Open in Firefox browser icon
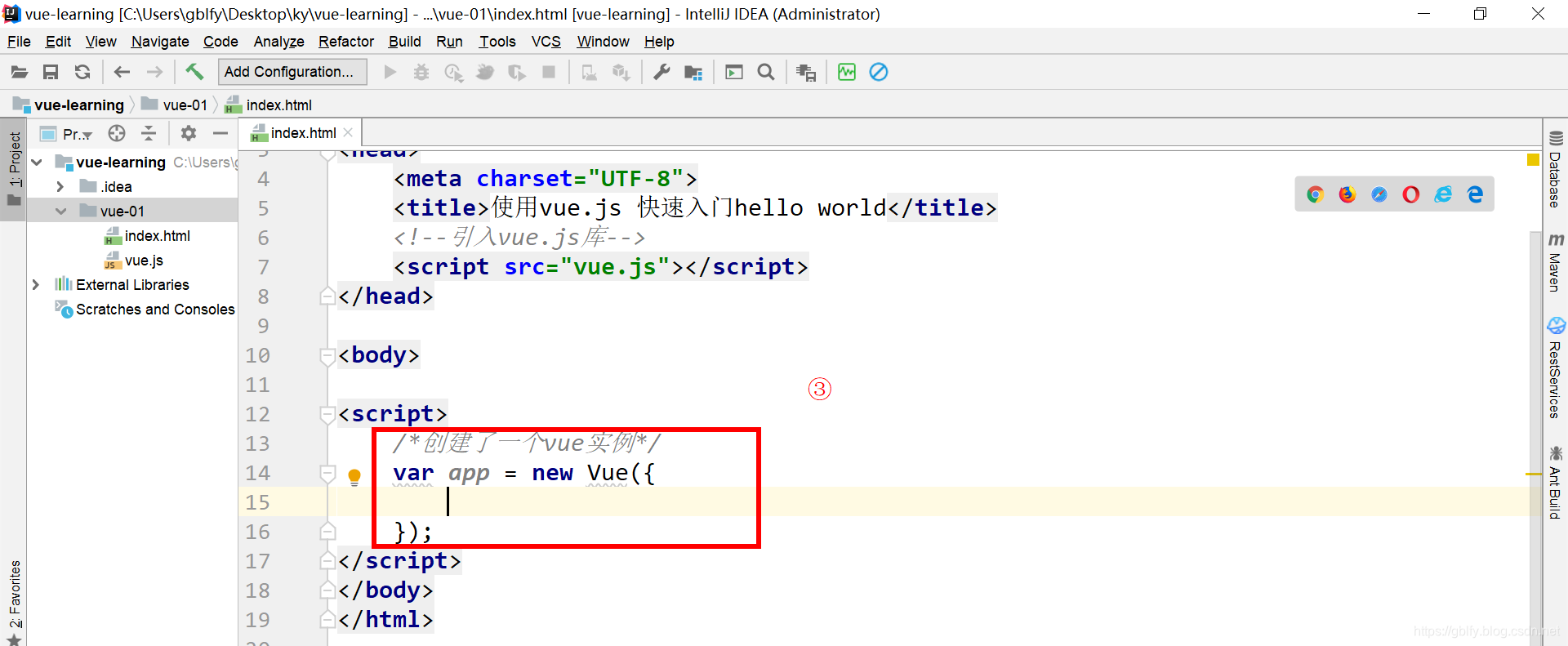1568x646 pixels. coord(1347,194)
